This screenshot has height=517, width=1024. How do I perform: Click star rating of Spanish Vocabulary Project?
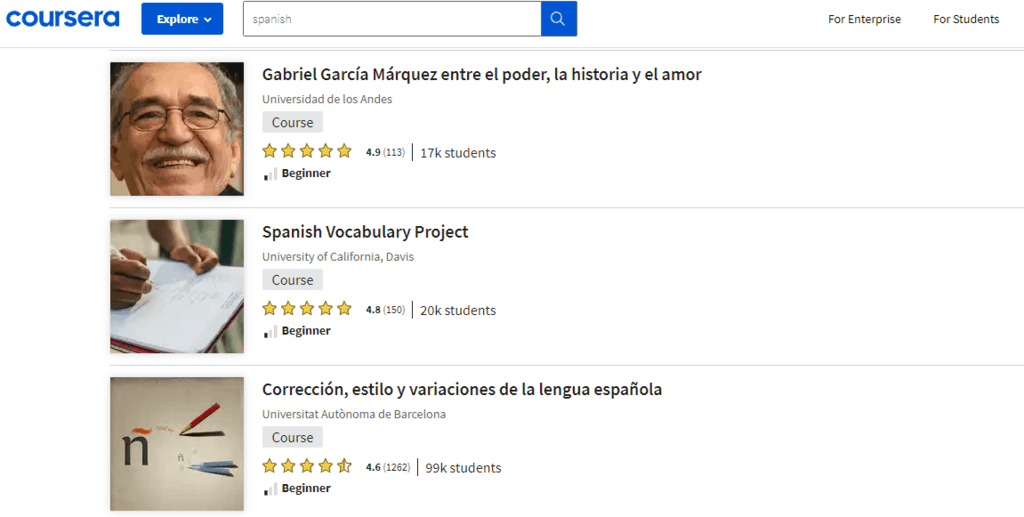(x=307, y=310)
